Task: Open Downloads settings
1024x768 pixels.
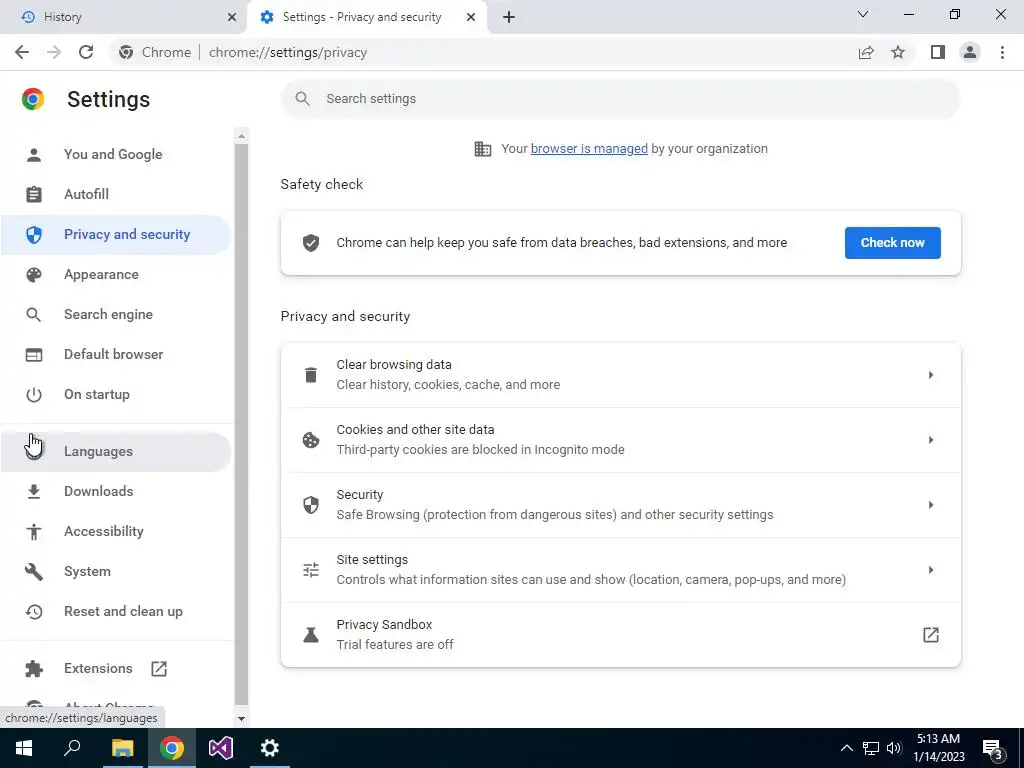Action: point(115,491)
